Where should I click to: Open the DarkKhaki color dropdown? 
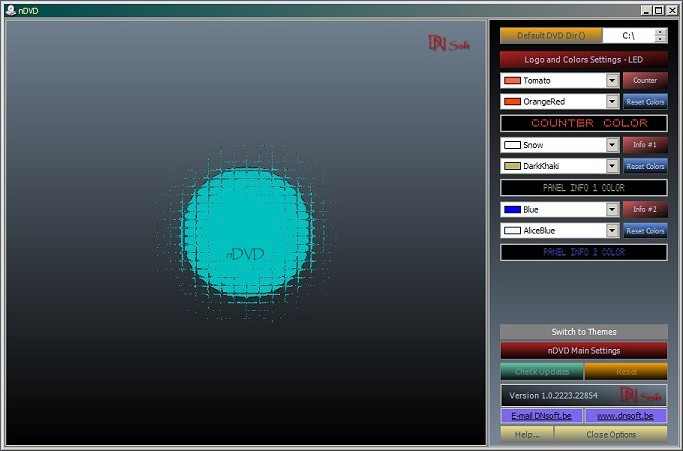[x=612, y=166]
